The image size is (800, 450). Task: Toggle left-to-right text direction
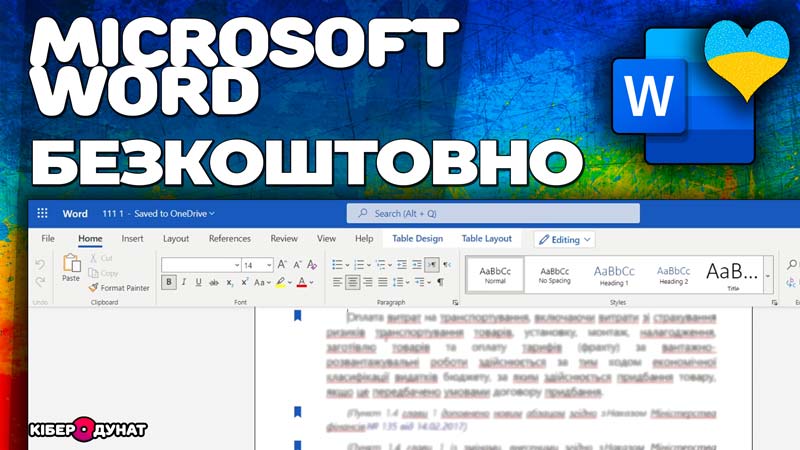coord(432,264)
